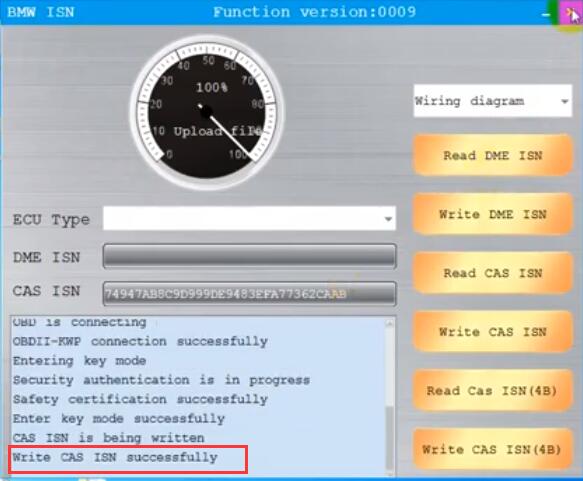The height and width of the screenshot is (481, 583).
Task: Choose Read Cas ISN(4B)
Action: [492, 390]
